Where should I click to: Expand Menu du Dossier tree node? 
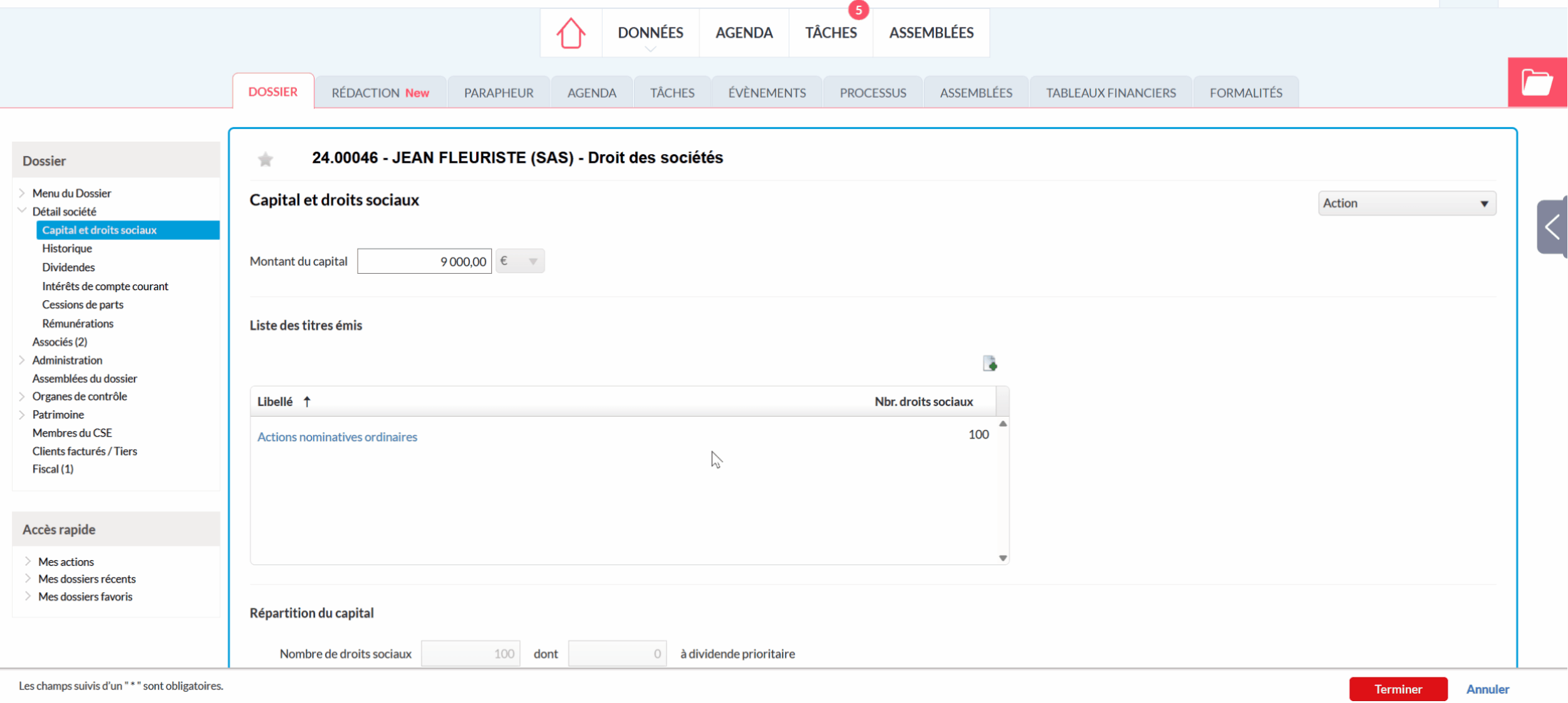22,193
